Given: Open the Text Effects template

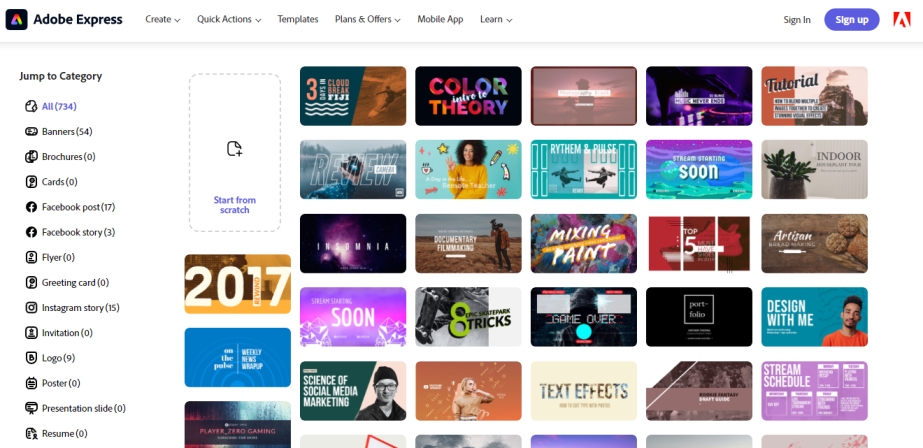Looking at the screenshot, I should tap(584, 391).
